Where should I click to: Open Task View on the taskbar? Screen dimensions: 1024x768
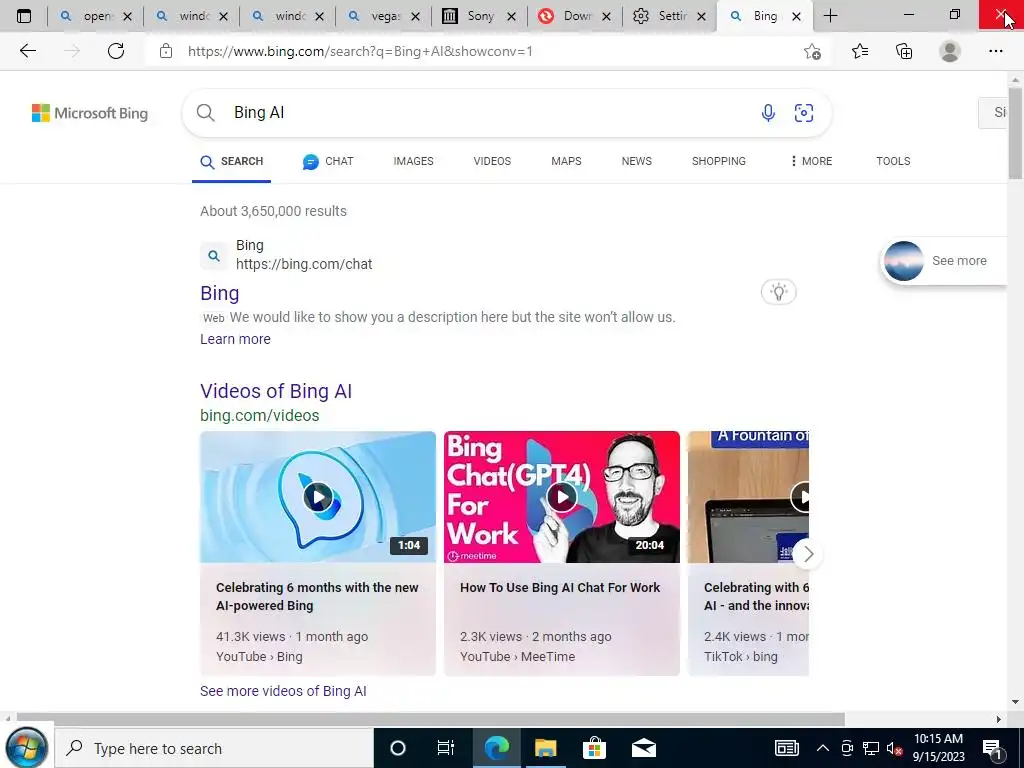[445, 748]
